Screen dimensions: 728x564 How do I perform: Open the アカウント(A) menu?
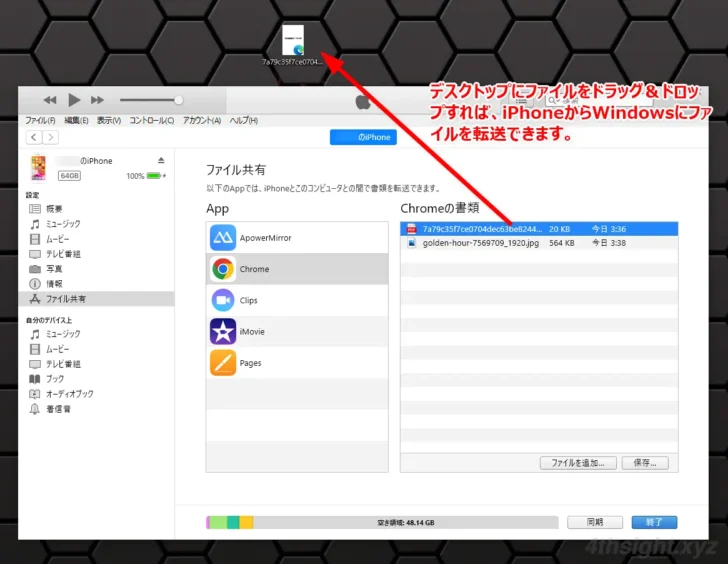pos(202,120)
